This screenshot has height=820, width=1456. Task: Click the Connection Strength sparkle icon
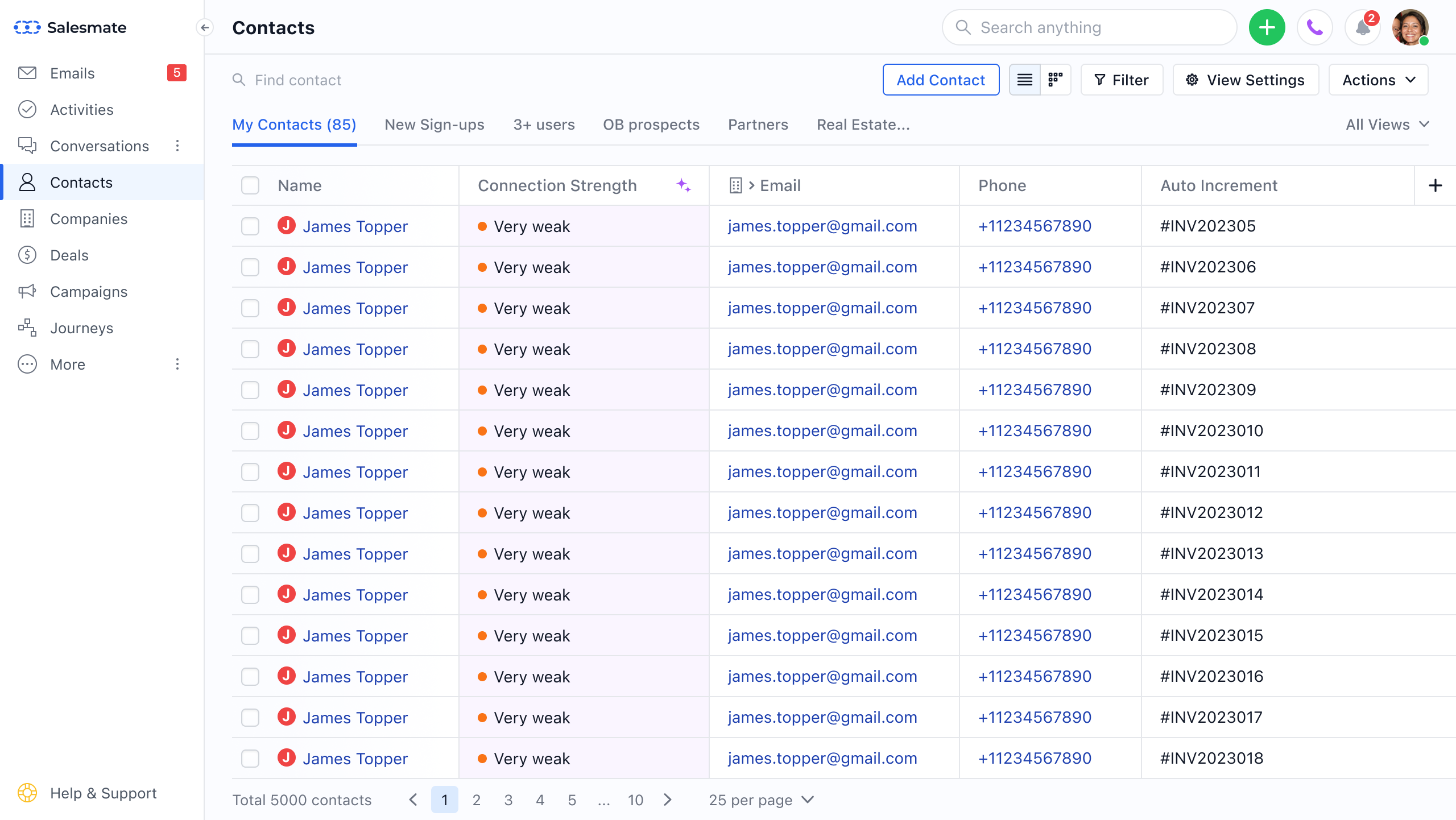684,185
